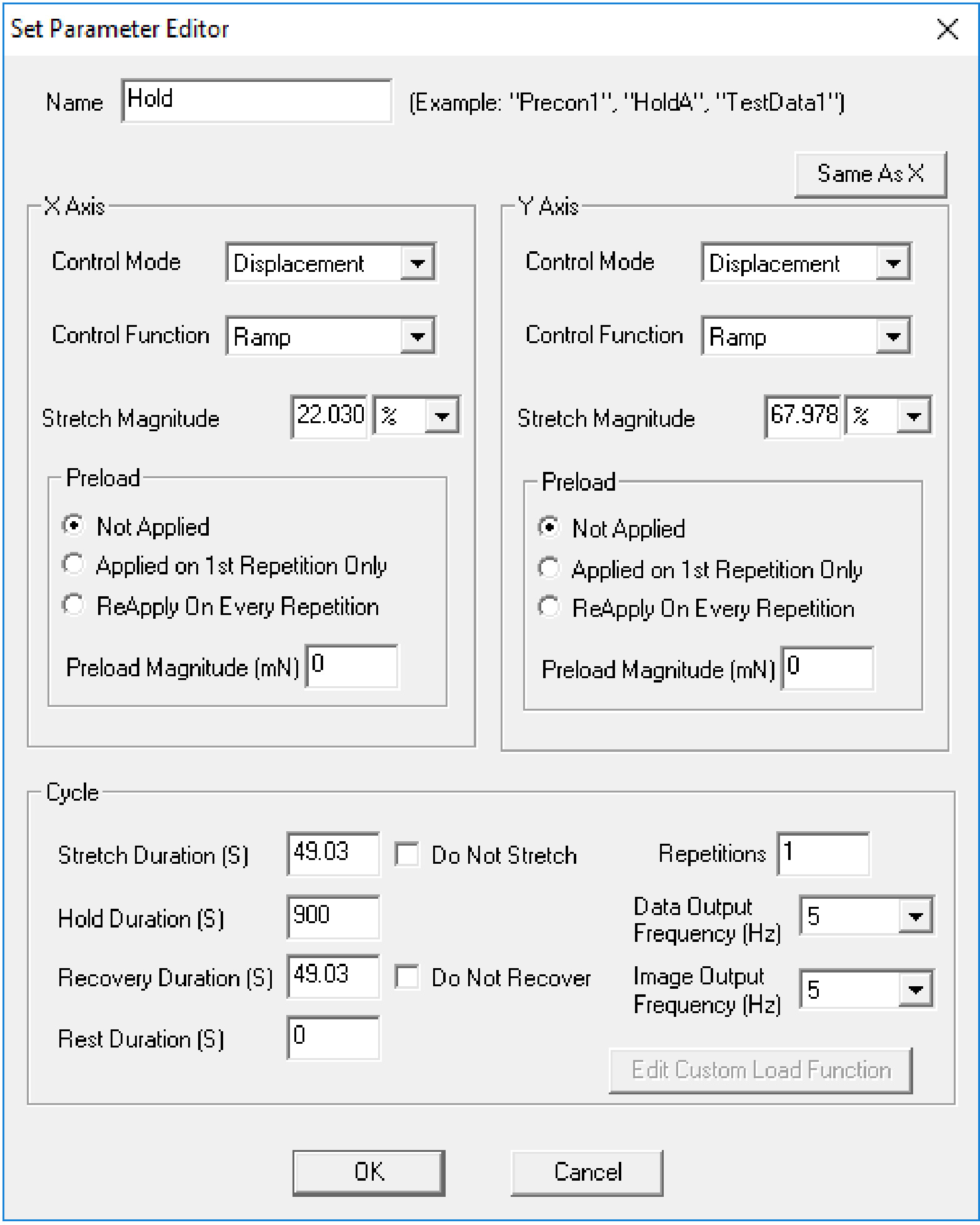This screenshot has width=980, height=1225.
Task: Click the Hold Duration input field
Action: (332, 917)
